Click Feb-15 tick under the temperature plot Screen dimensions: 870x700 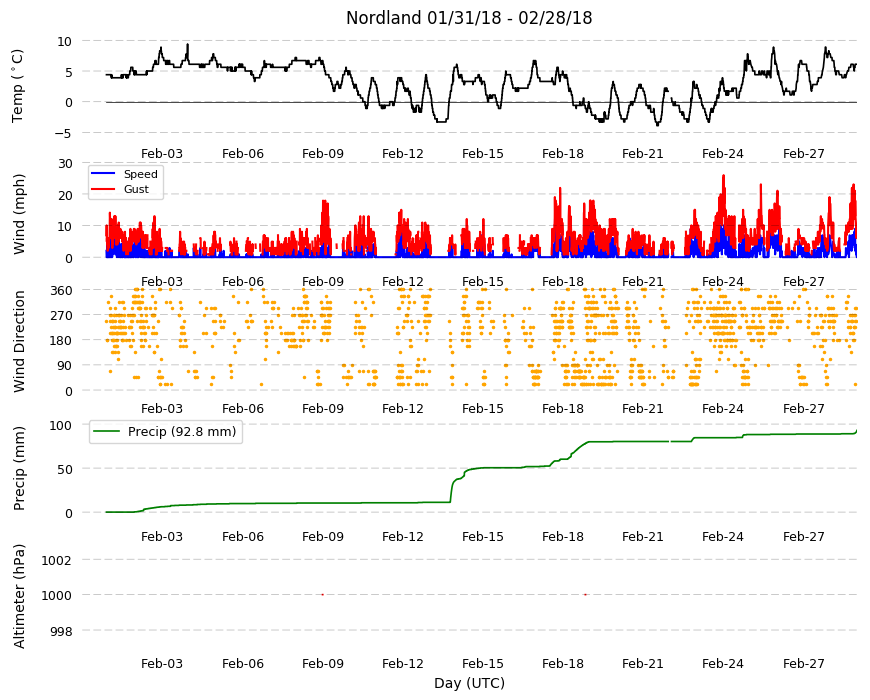click(x=483, y=154)
